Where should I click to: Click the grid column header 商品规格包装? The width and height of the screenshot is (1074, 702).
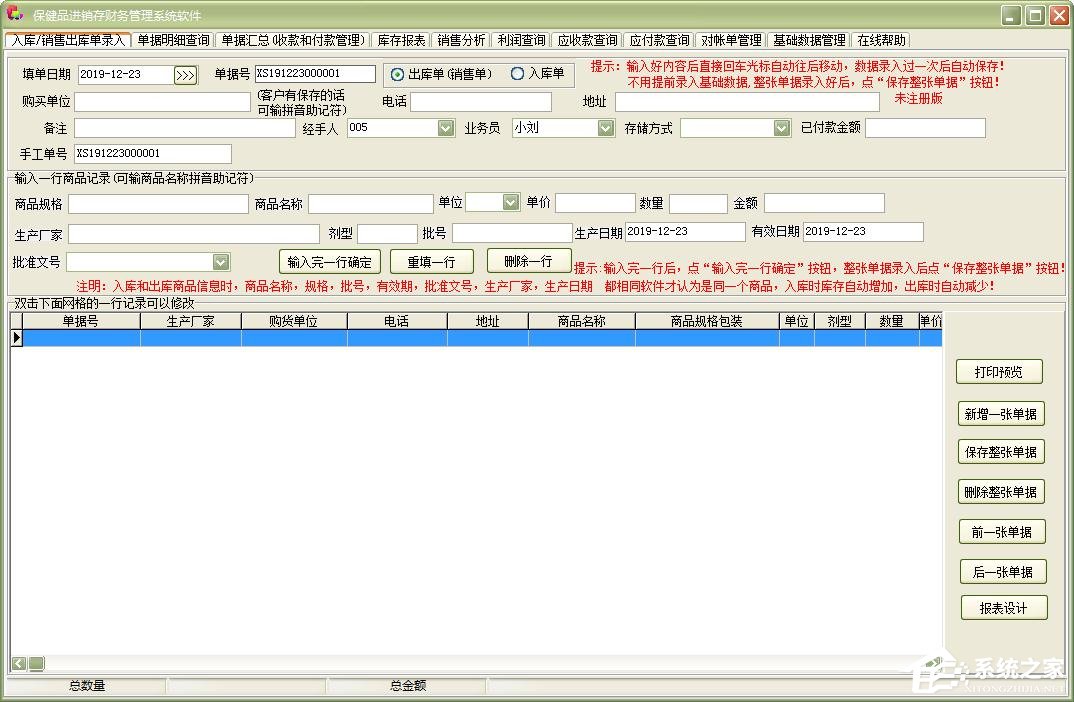point(707,321)
